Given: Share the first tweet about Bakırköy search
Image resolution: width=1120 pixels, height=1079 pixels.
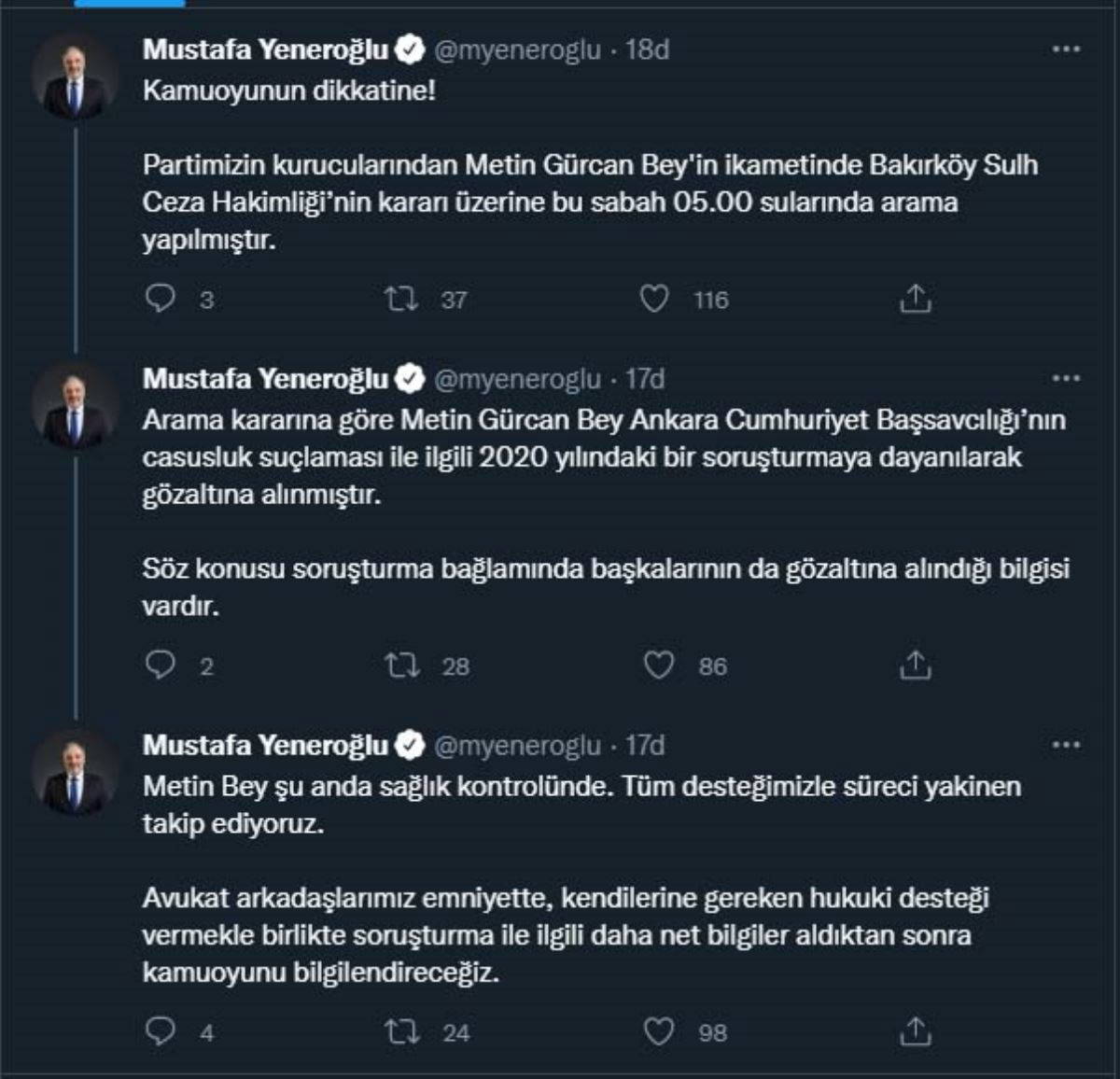Looking at the screenshot, I should pyautogui.click(x=916, y=299).
